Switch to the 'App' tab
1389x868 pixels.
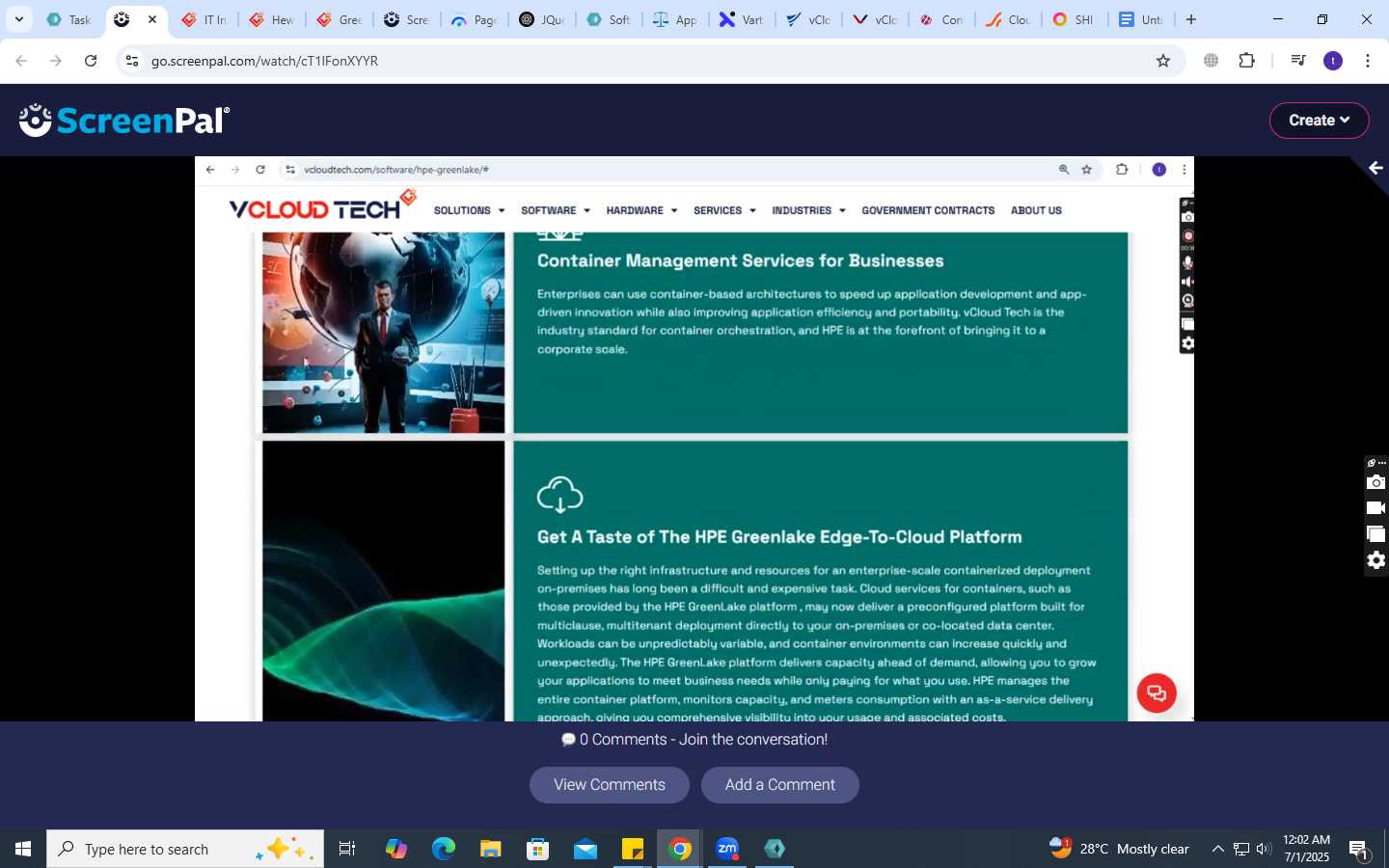(x=677, y=19)
